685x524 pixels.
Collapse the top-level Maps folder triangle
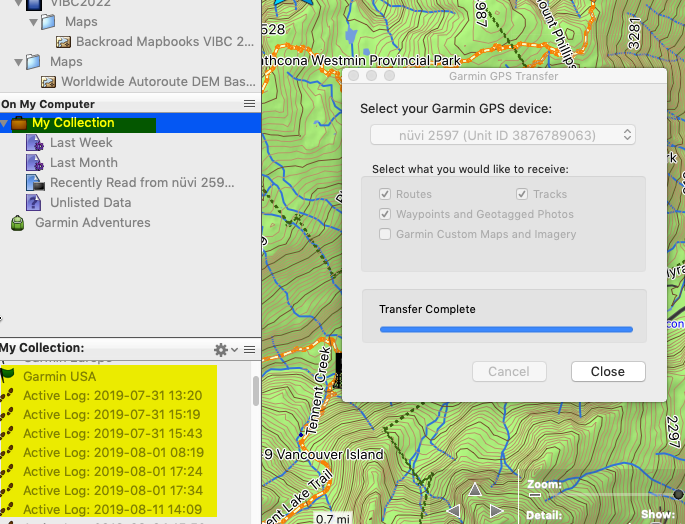click(18, 62)
